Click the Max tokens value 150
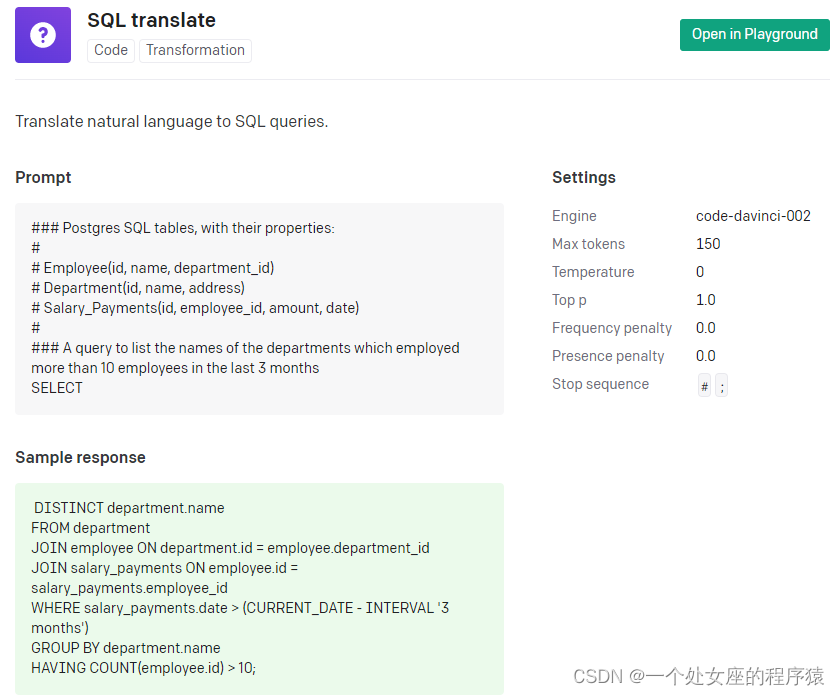This screenshot has width=840, height=695. [708, 244]
